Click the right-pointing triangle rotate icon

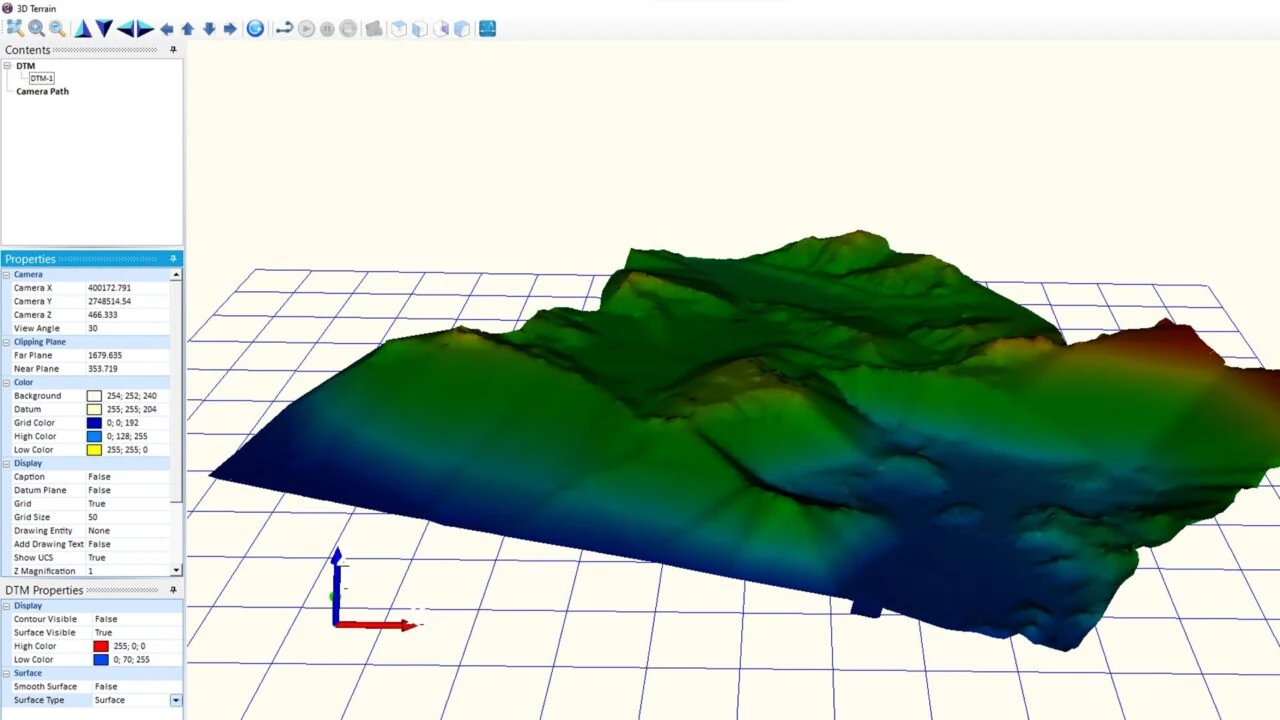pos(145,29)
